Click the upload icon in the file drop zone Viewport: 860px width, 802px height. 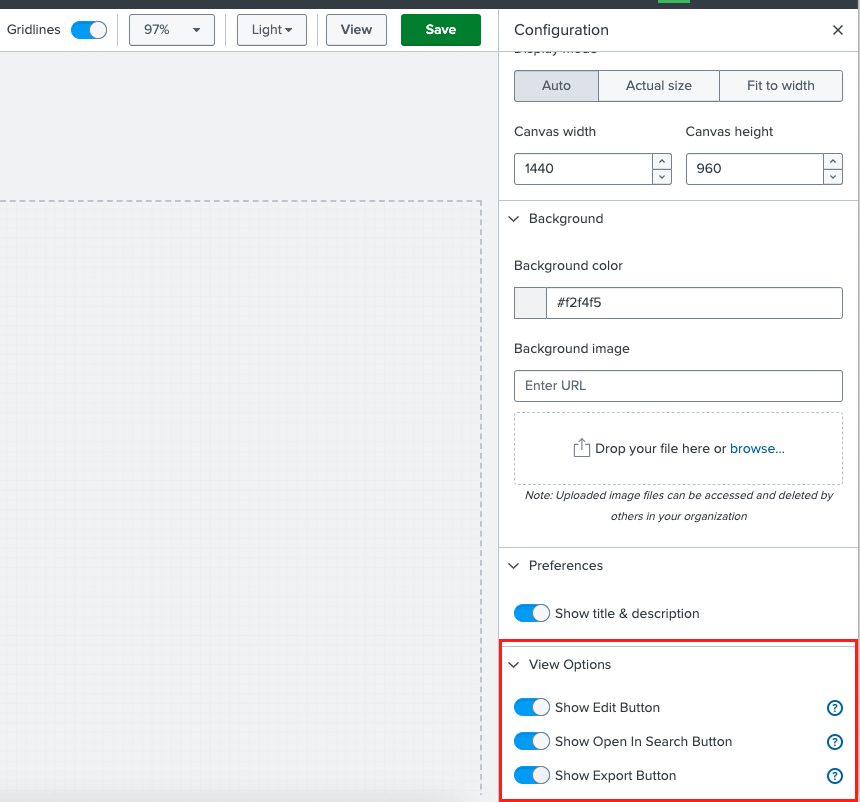click(x=581, y=448)
